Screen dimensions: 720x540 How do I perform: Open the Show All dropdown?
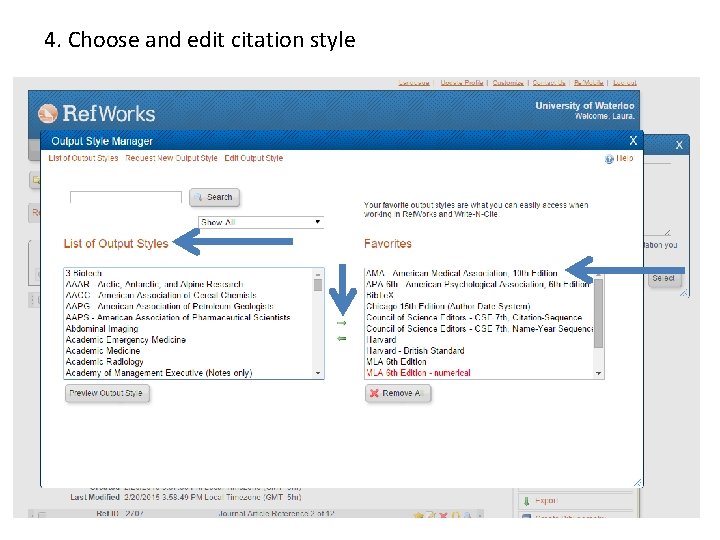coord(261,222)
